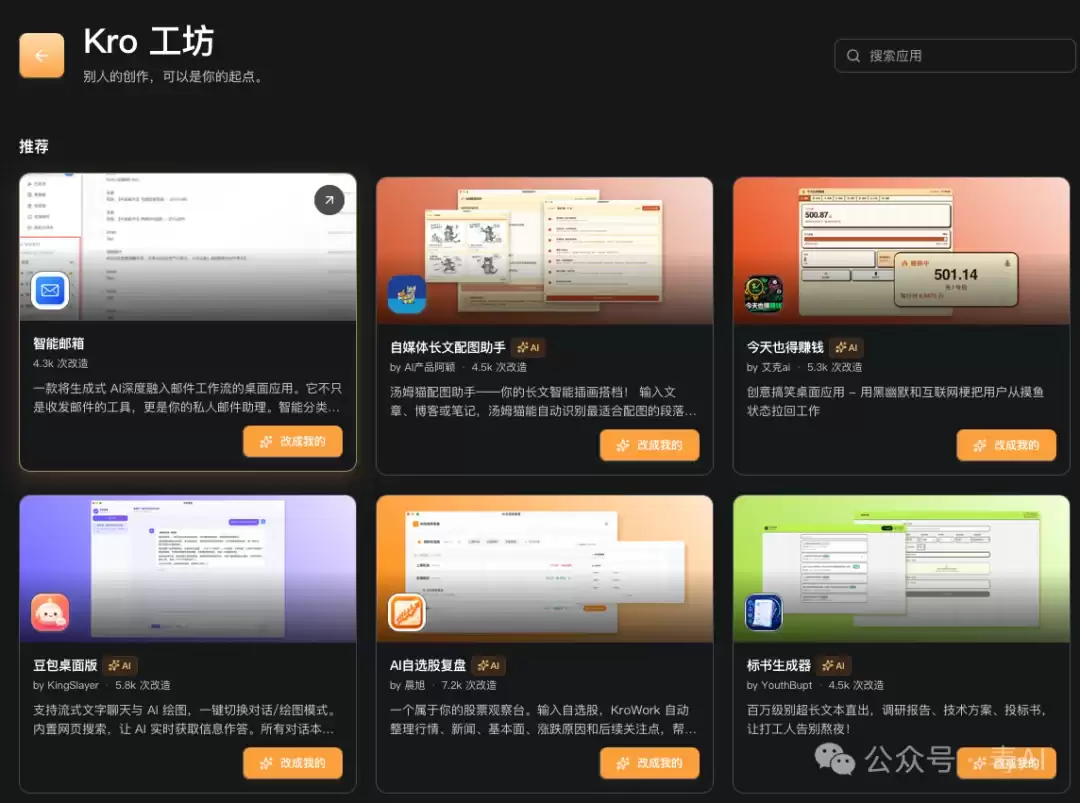Viewport: 1080px width, 803px height.
Task: Click 改成我的 for 今天也得赚钱
Action: (1006, 445)
